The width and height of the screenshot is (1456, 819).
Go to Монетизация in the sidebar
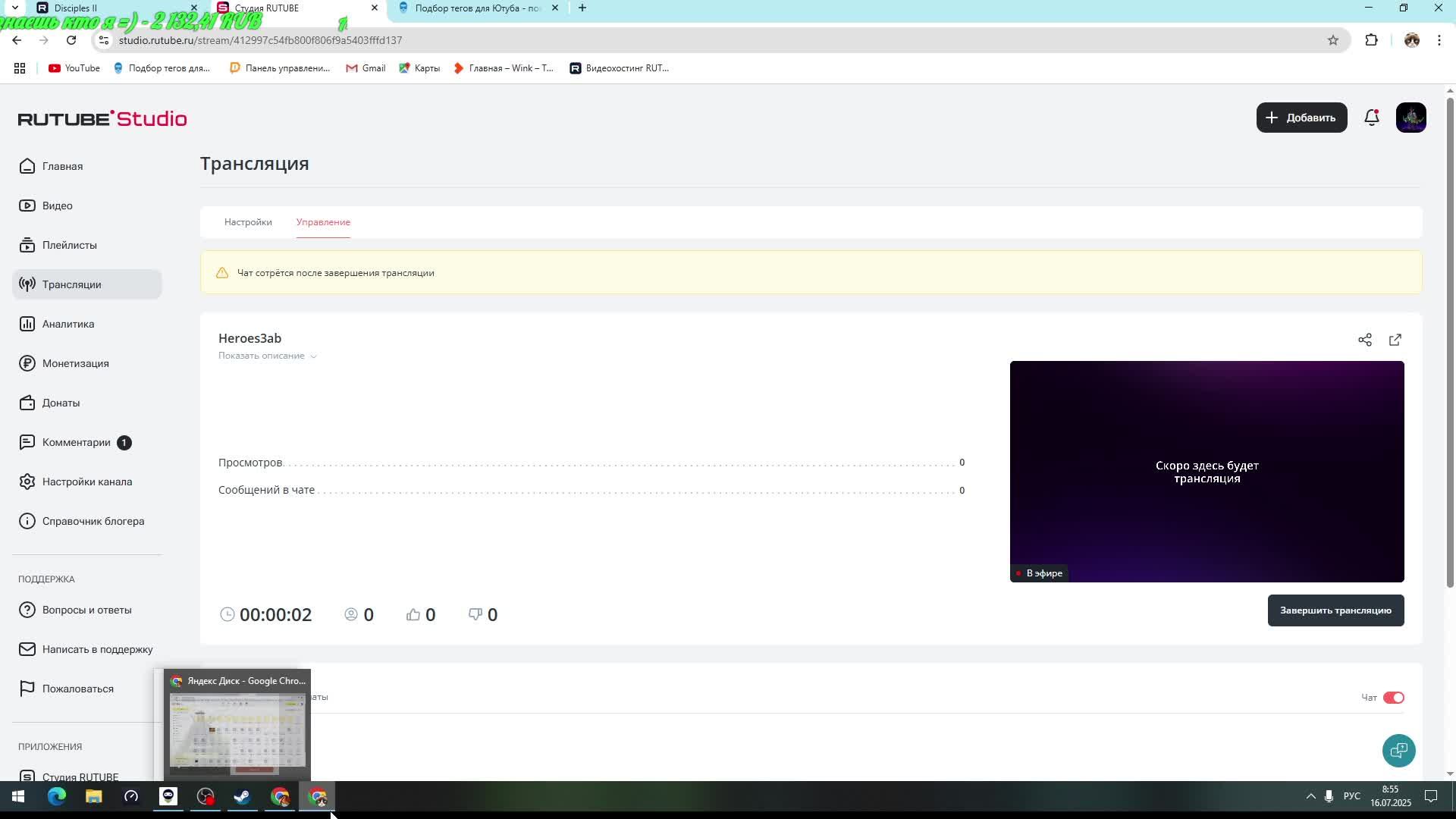[75, 363]
